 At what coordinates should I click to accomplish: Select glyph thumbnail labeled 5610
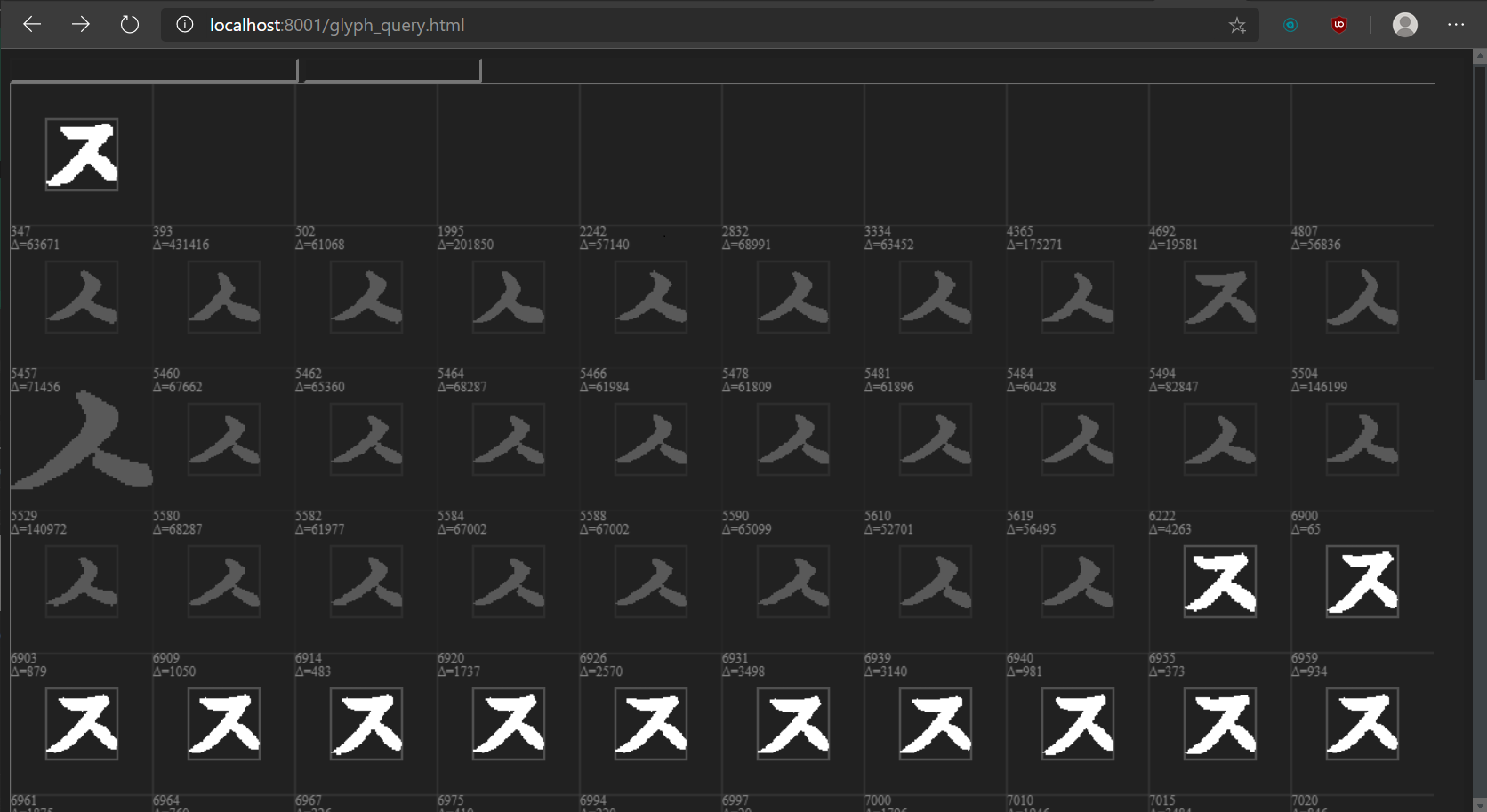click(936, 582)
